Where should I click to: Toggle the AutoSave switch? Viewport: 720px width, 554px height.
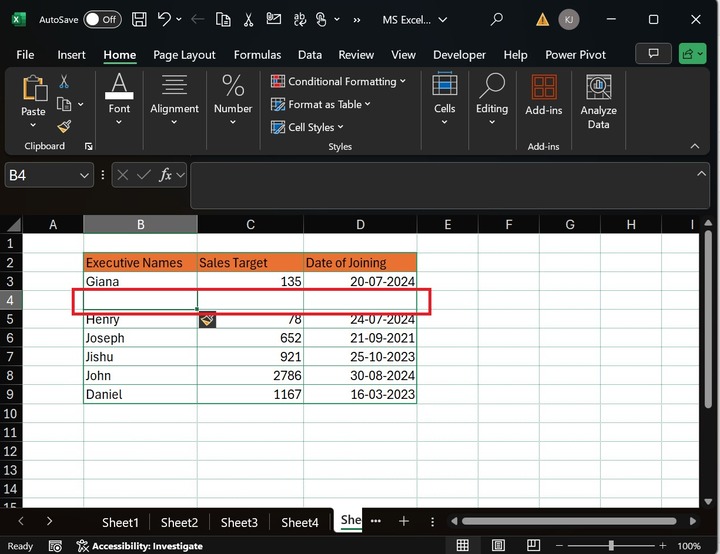coord(102,19)
